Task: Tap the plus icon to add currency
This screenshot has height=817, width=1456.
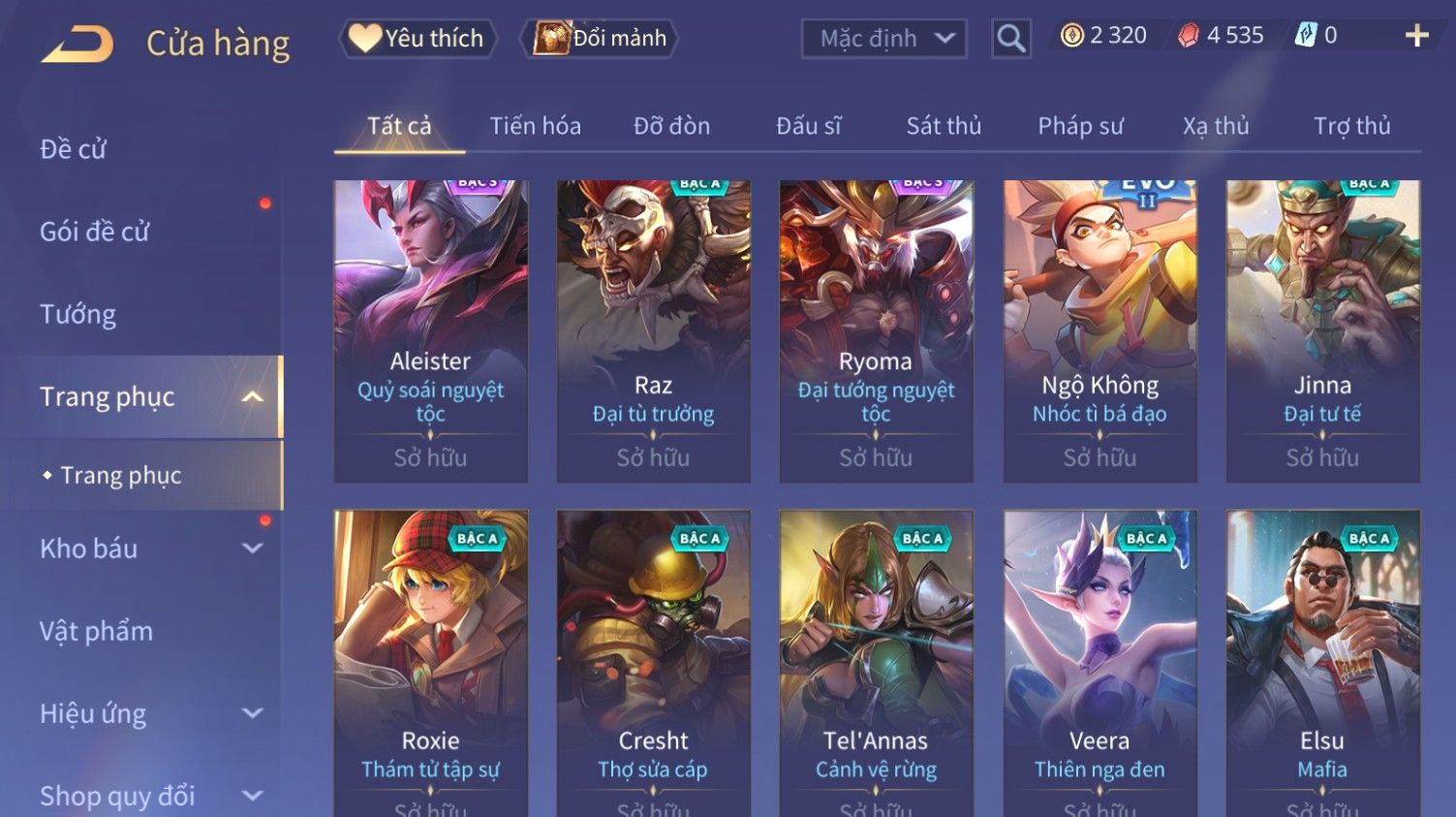Action: click(x=1416, y=36)
